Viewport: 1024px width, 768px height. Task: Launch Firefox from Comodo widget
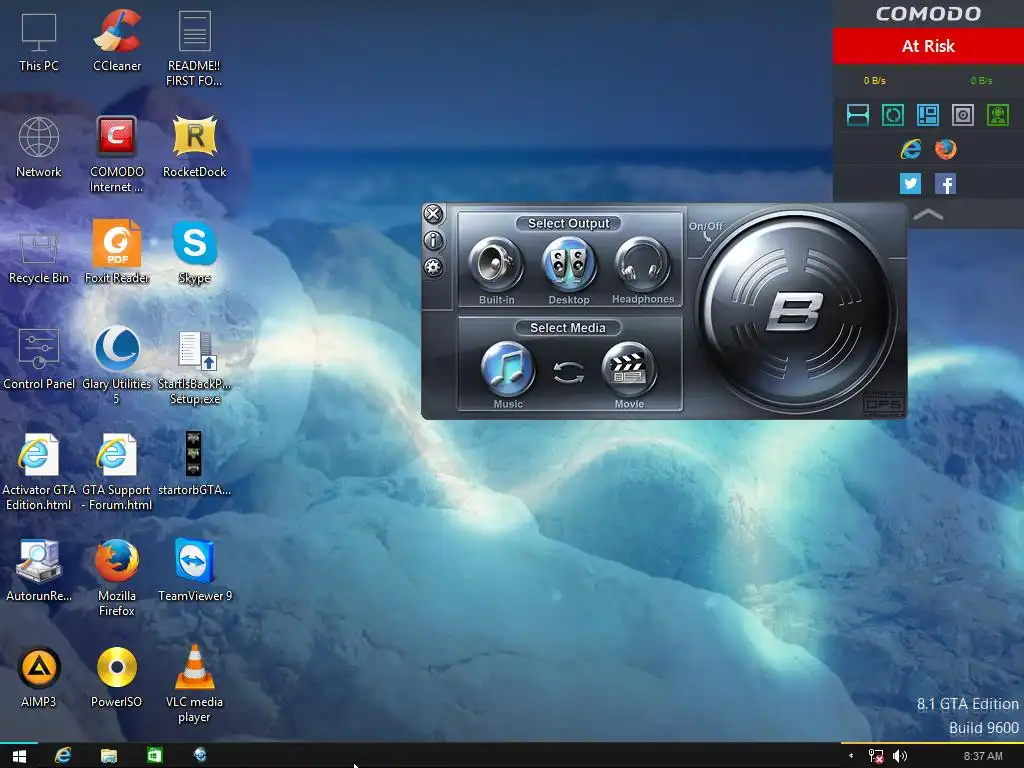point(946,149)
